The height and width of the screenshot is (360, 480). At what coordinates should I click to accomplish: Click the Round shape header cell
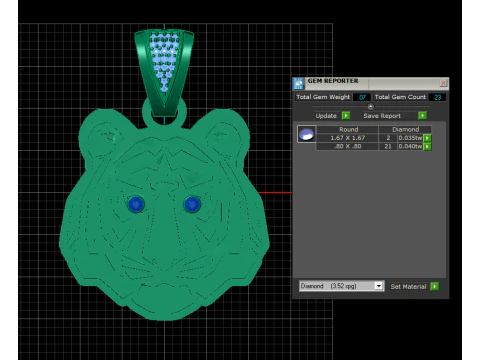click(x=348, y=129)
